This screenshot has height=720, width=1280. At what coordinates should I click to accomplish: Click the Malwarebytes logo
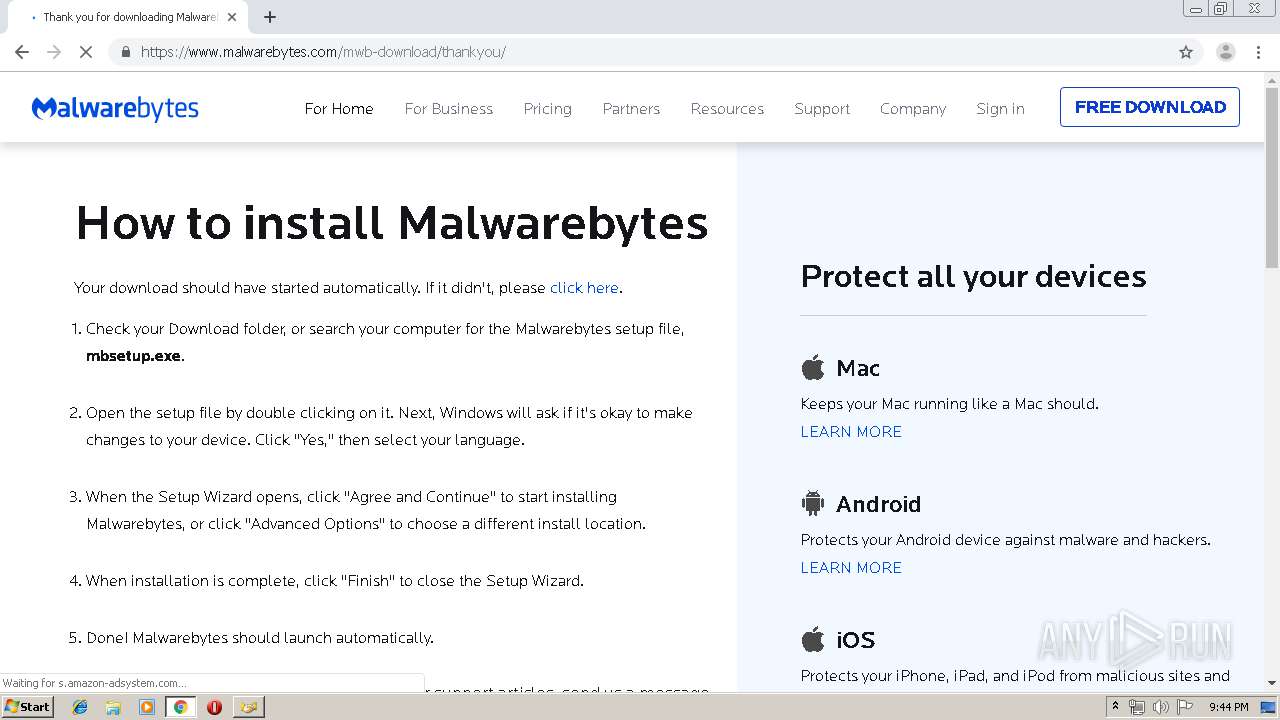coord(115,108)
